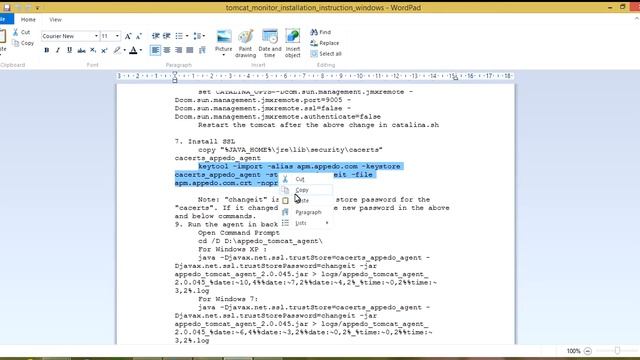The height and width of the screenshot is (360, 640).
Task: Open the File menu tab
Action: pos(6,19)
